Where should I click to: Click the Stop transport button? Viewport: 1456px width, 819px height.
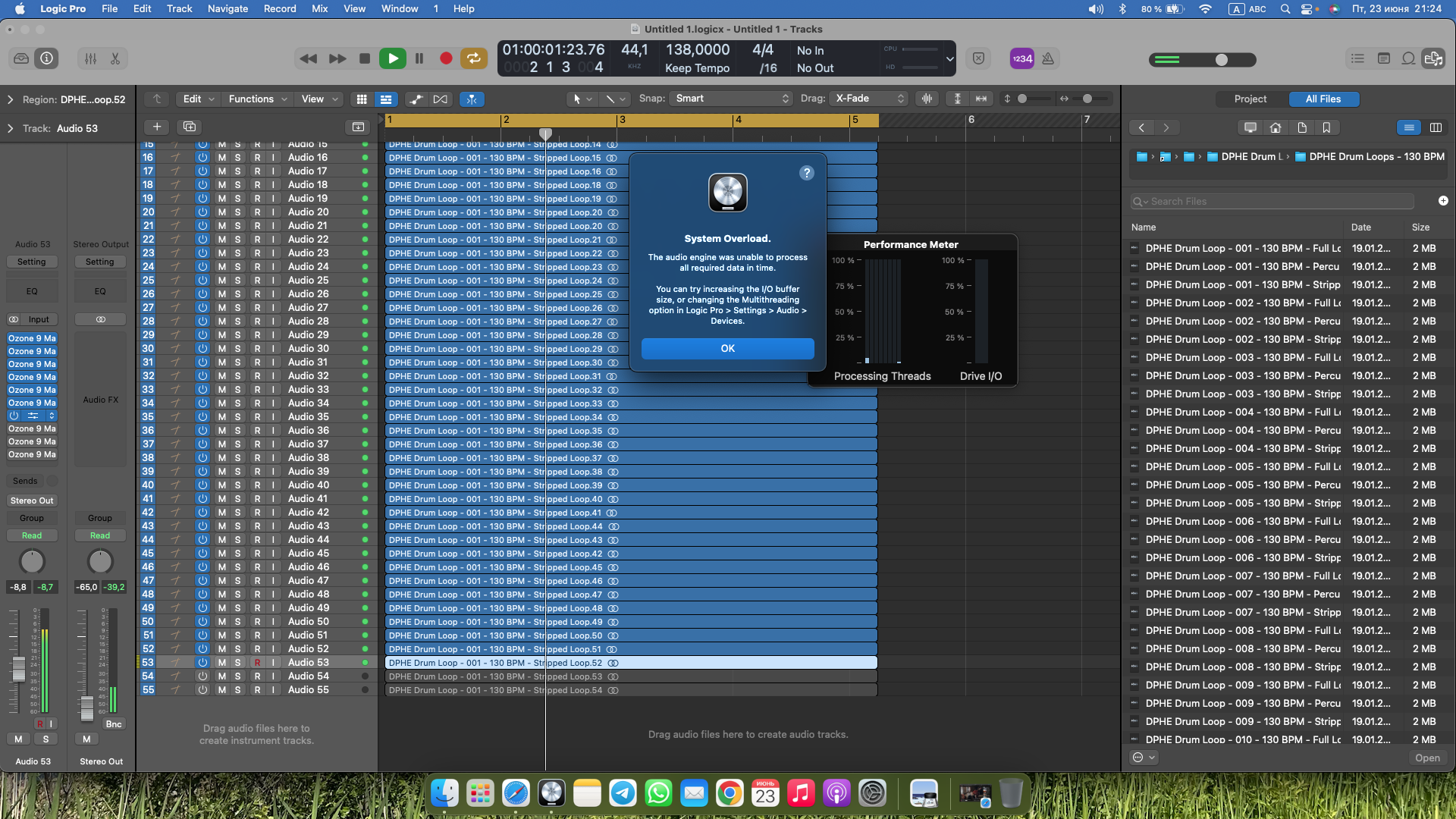coord(365,58)
